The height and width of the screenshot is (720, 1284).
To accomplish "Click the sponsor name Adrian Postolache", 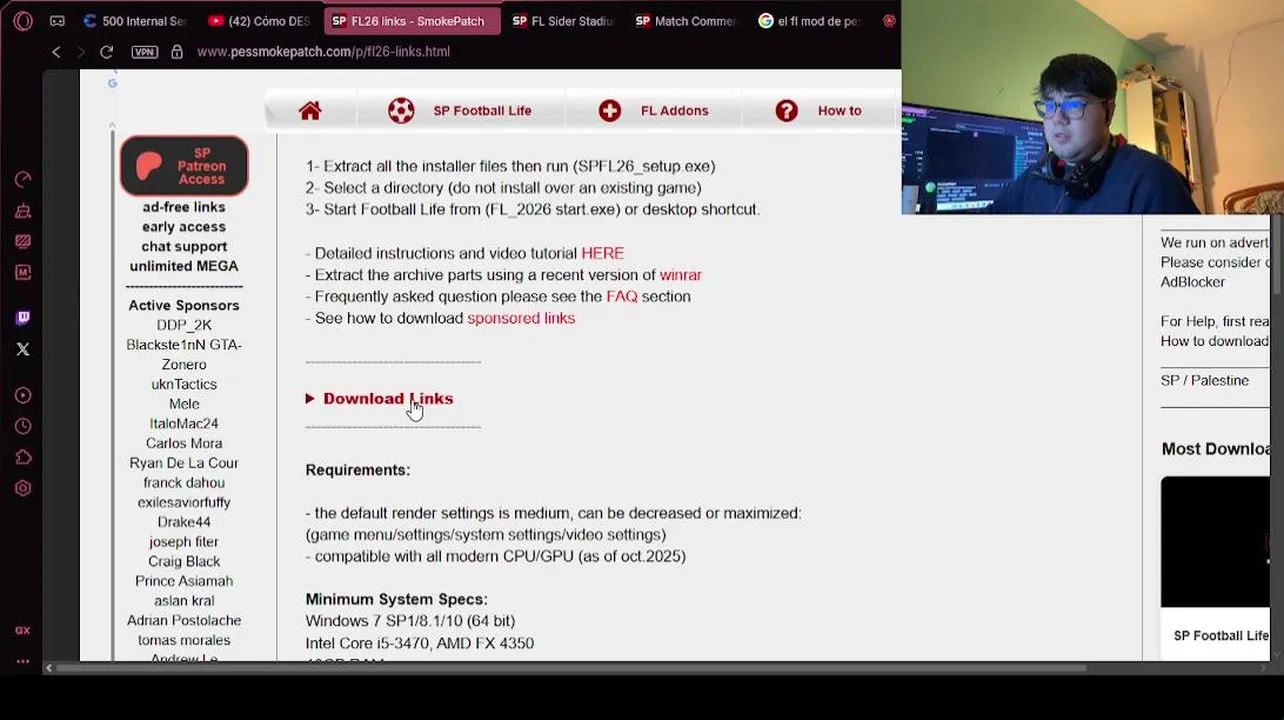I will point(184,621).
